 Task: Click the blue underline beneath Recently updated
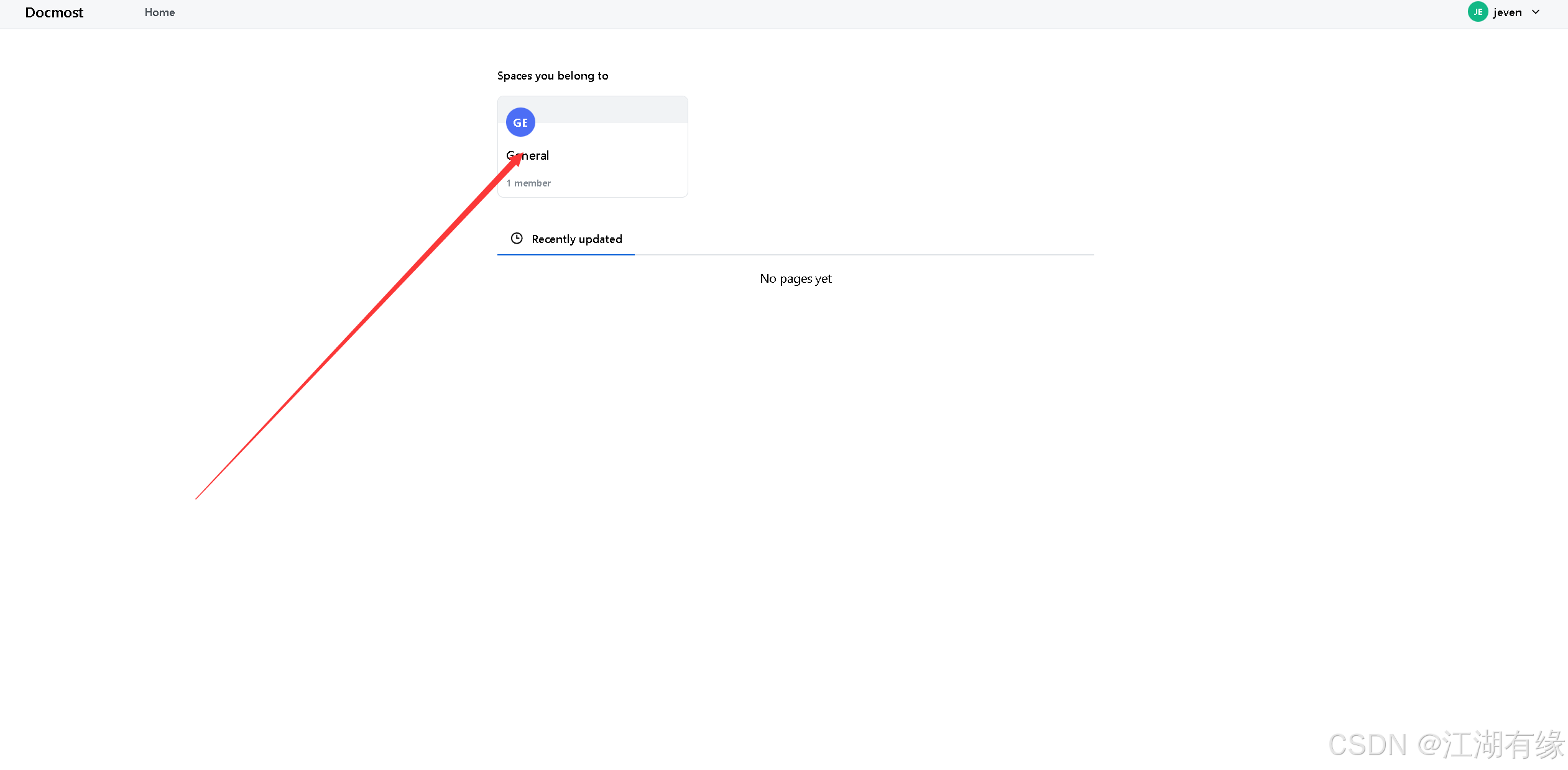[565, 254]
